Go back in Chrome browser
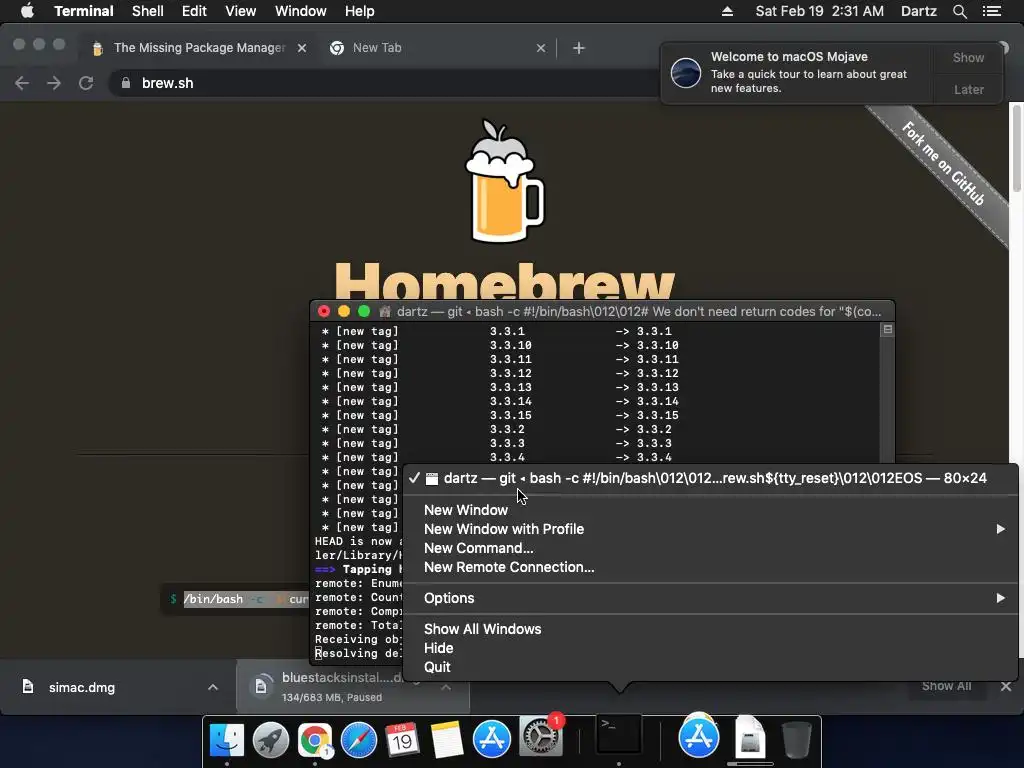1024x768 pixels. click(x=22, y=83)
